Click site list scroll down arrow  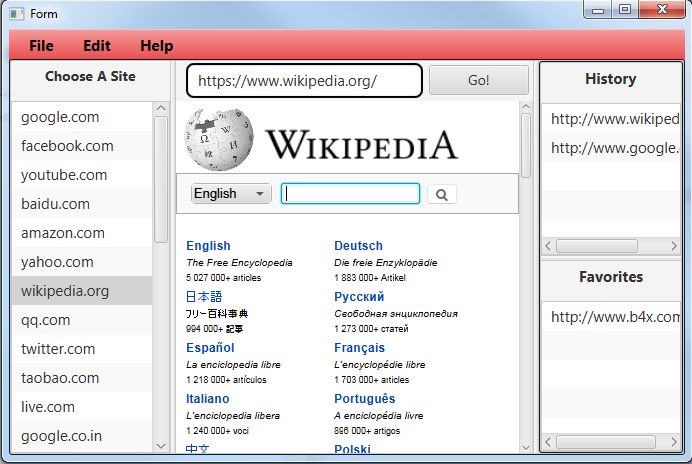(x=161, y=446)
